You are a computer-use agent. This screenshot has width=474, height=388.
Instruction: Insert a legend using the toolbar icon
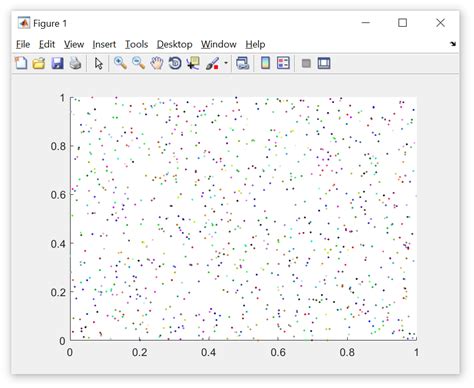[283, 63]
